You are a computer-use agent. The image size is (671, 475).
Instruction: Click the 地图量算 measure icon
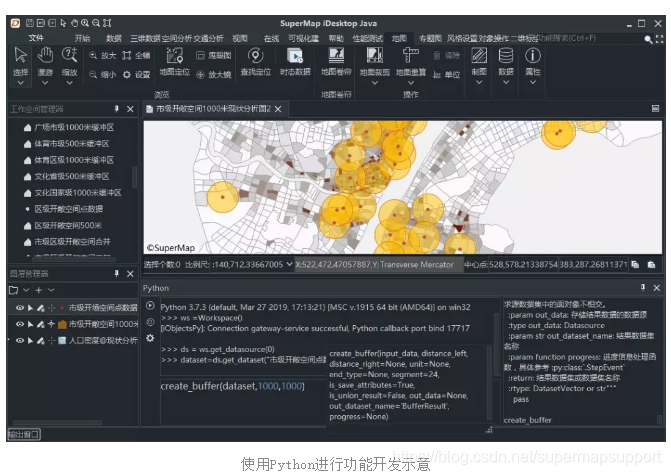[411, 56]
